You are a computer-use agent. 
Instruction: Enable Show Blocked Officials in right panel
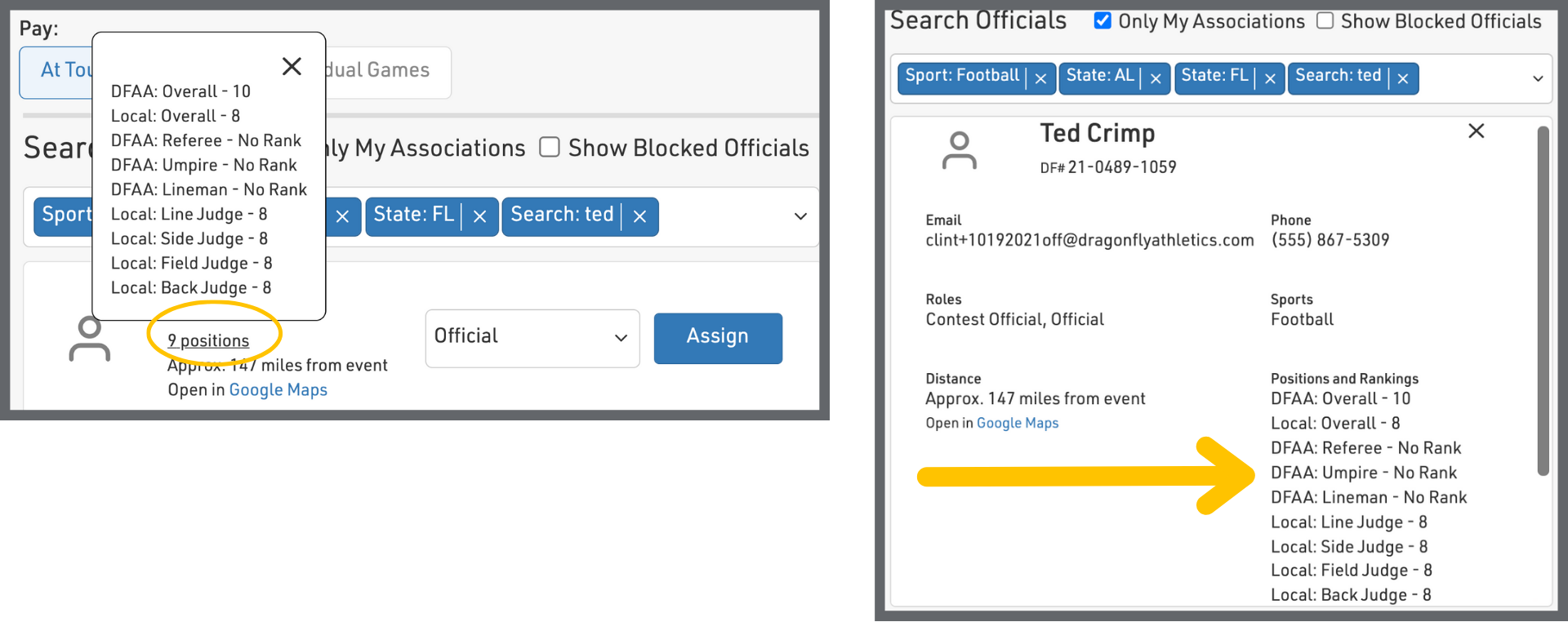coord(1325,20)
